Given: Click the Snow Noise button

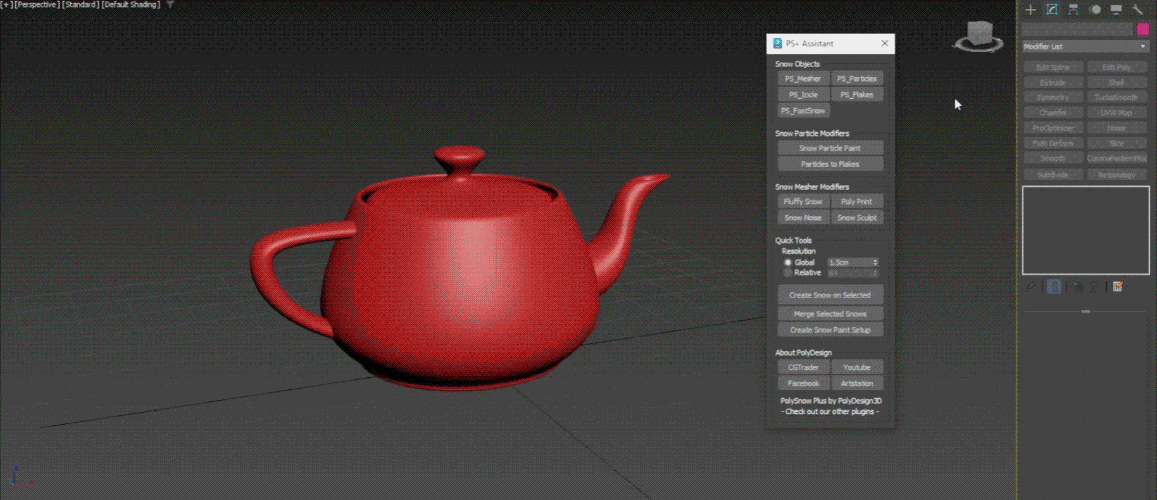Looking at the screenshot, I should tap(804, 218).
